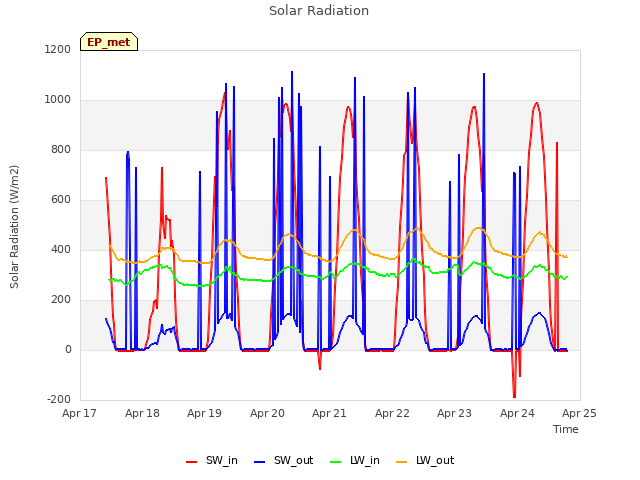Click the 0 y-axis label
The width and height of the screenshot is (640, 480).
point(68,349)
